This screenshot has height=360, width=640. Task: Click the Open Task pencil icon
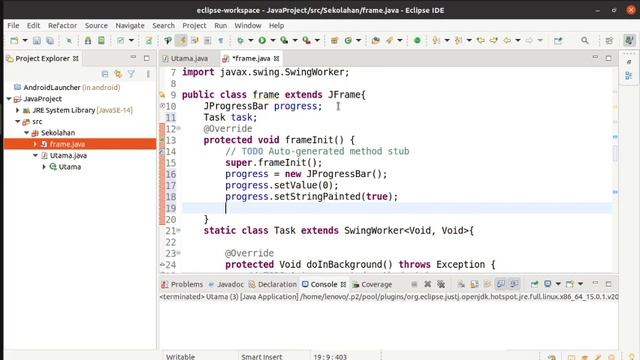coord(389,40)
